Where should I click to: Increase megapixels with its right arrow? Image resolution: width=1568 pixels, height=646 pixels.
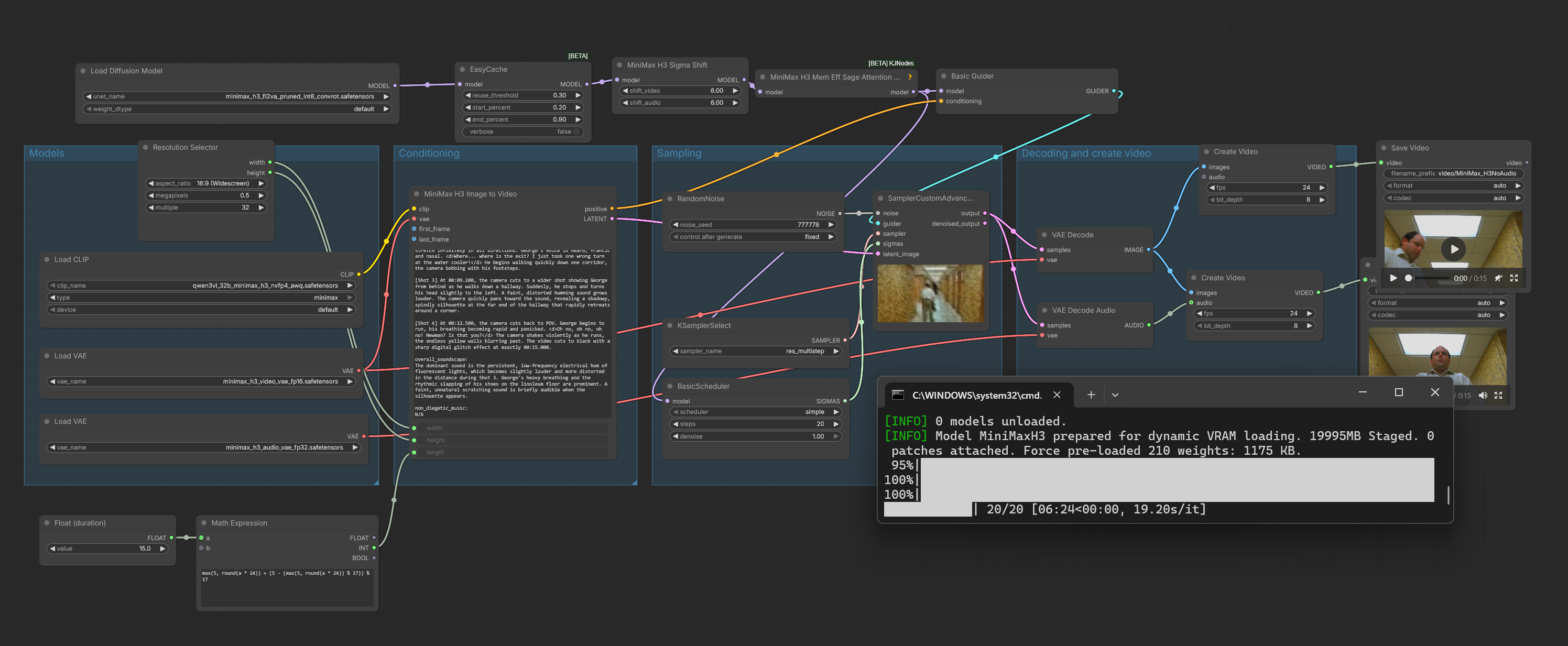261,196
